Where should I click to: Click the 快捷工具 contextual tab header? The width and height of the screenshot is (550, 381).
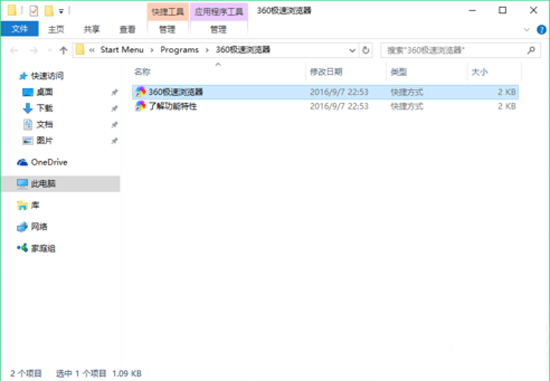pos(168,12)
